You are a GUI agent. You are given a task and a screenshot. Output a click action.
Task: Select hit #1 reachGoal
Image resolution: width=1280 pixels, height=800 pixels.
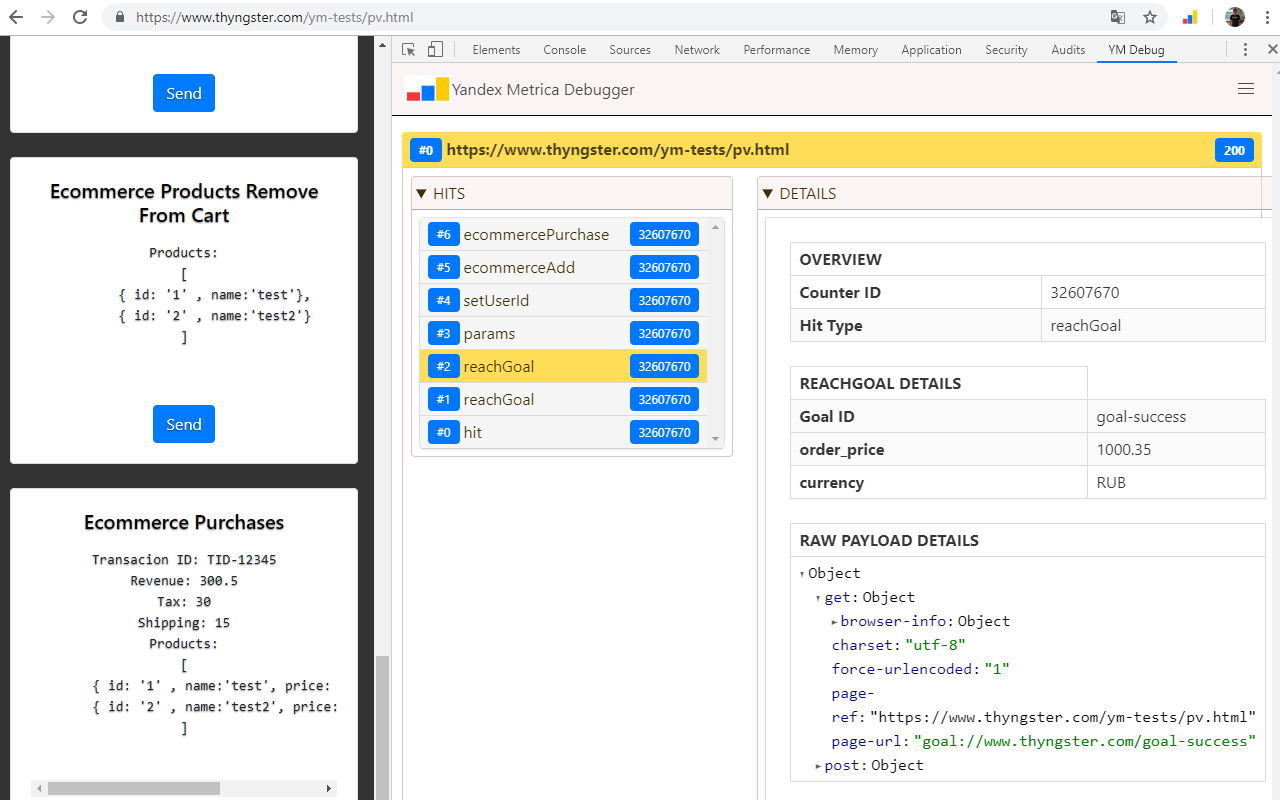click(563, 399)
